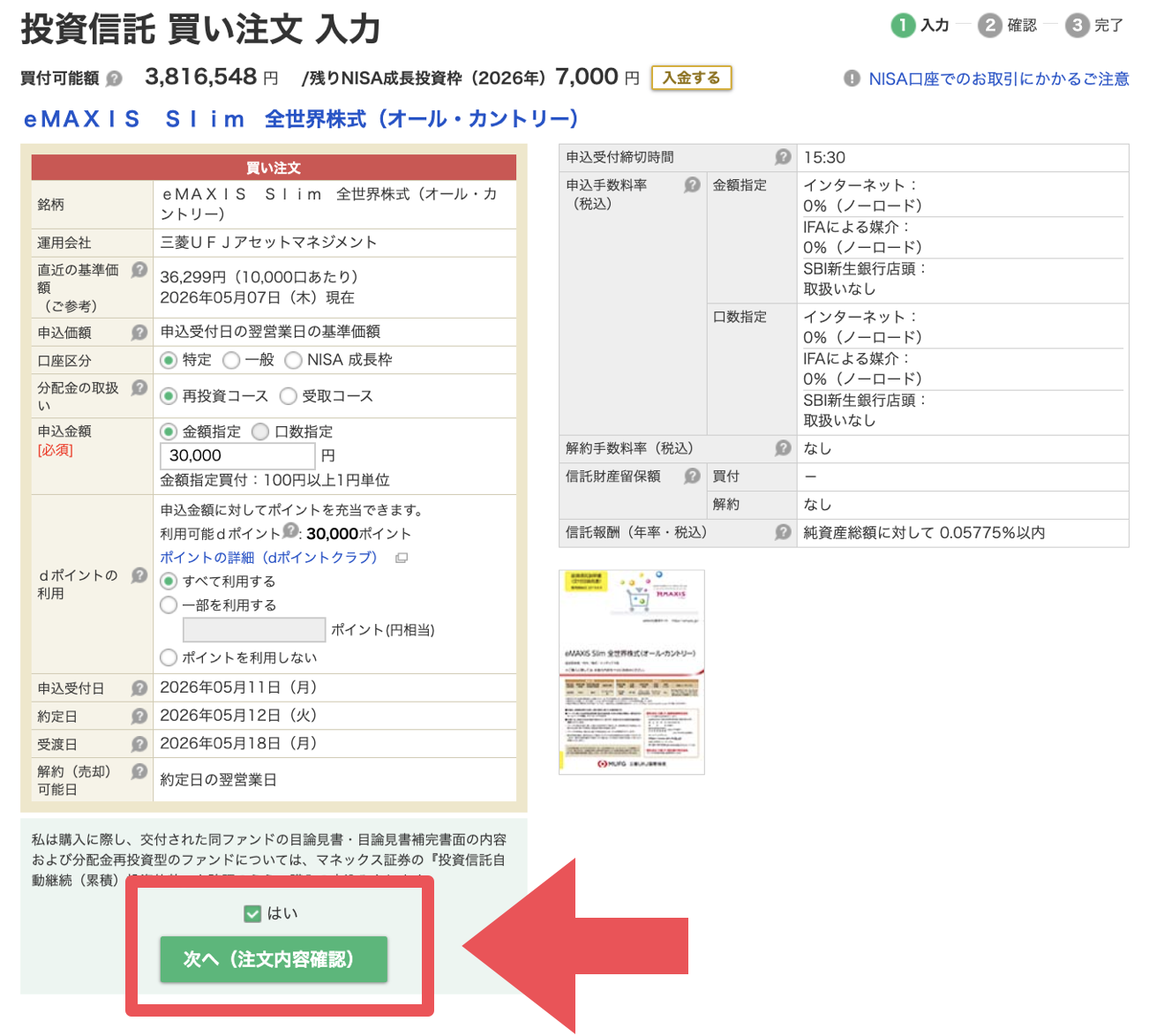Click the help icon for 直近の基準価額
This screenshot has height=1036, width=1149.
point(139,270)
